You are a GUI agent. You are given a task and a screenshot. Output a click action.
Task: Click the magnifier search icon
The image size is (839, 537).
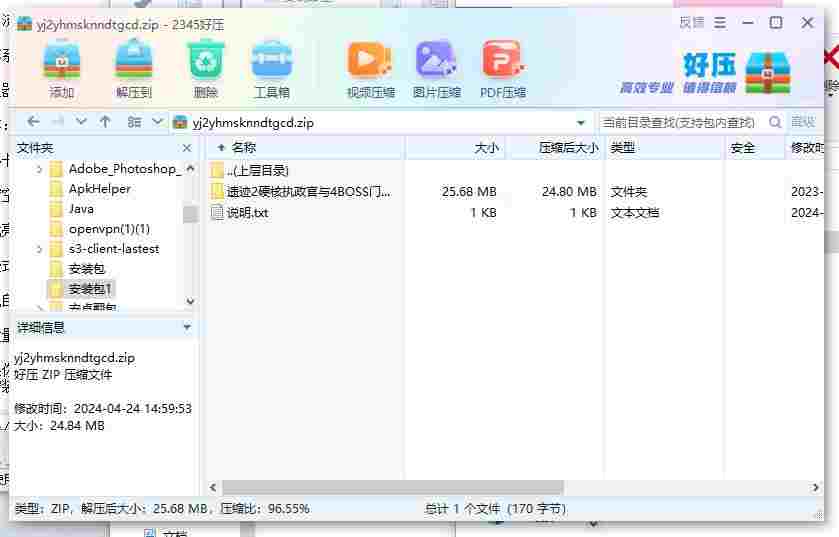click(775, 122)
